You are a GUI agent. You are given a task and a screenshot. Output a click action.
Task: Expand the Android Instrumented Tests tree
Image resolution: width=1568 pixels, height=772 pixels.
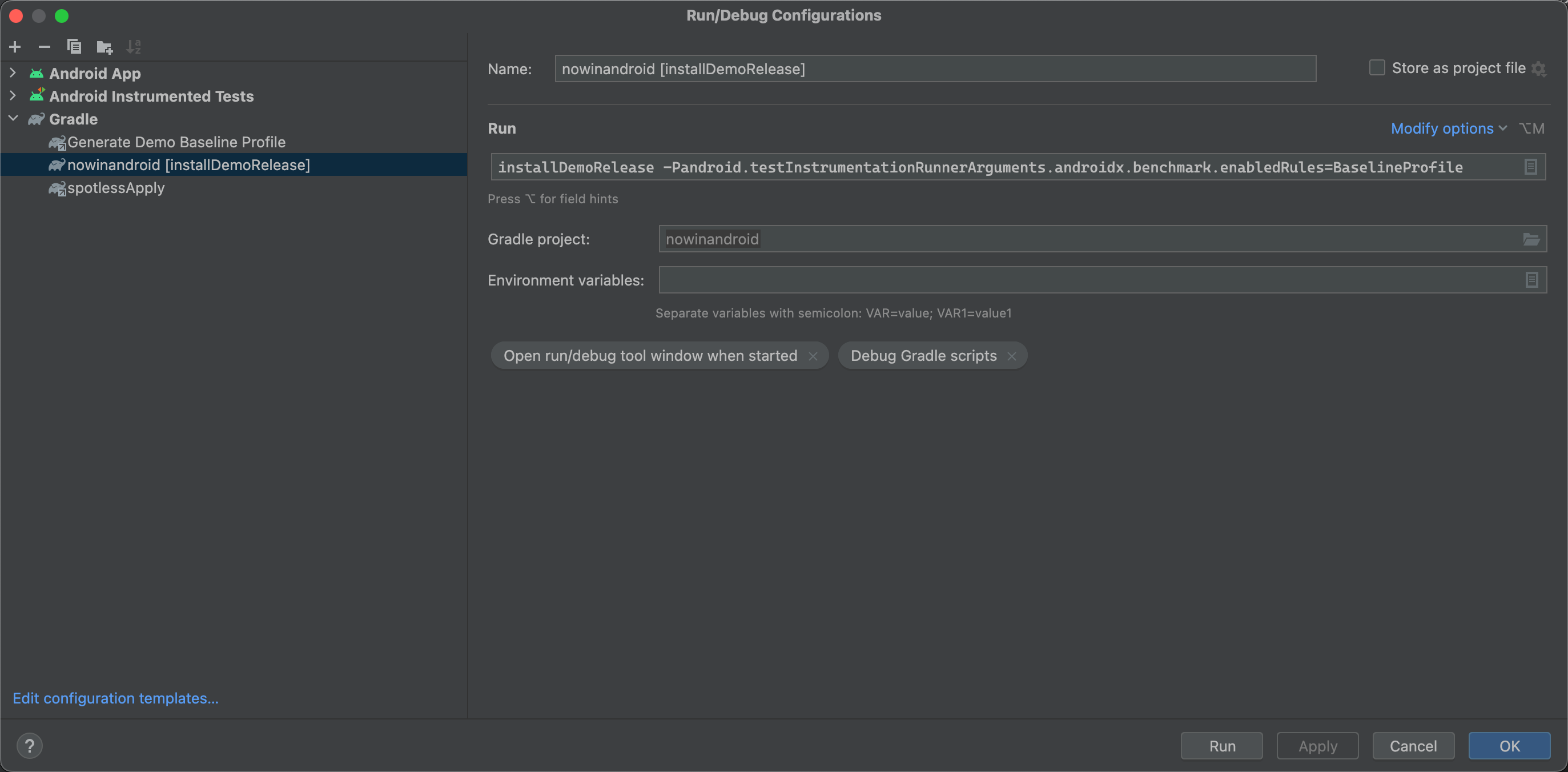[12, 96]
